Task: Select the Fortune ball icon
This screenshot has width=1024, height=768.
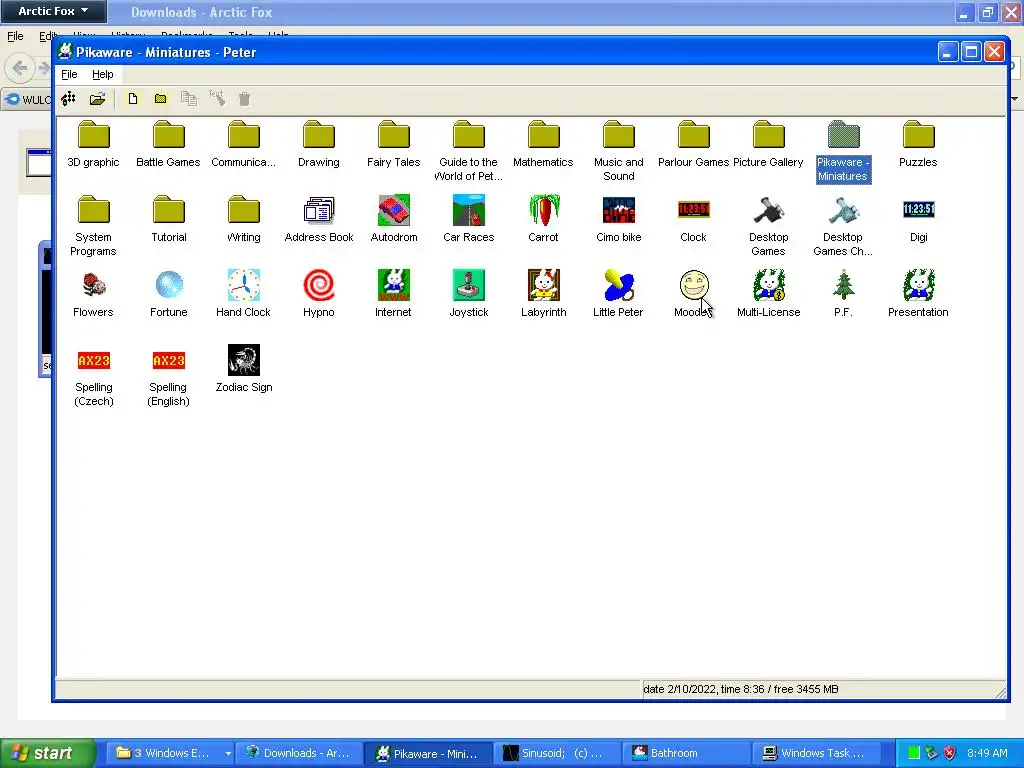Action: click(168, 294)
